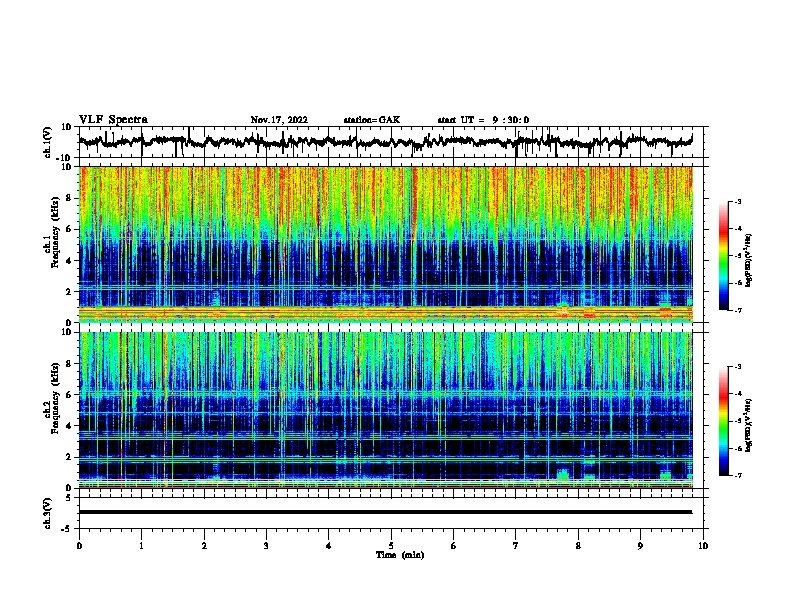792x612 pixels.
Task: Click time-axis tick label "3"
Action: [x=266, y=546]
